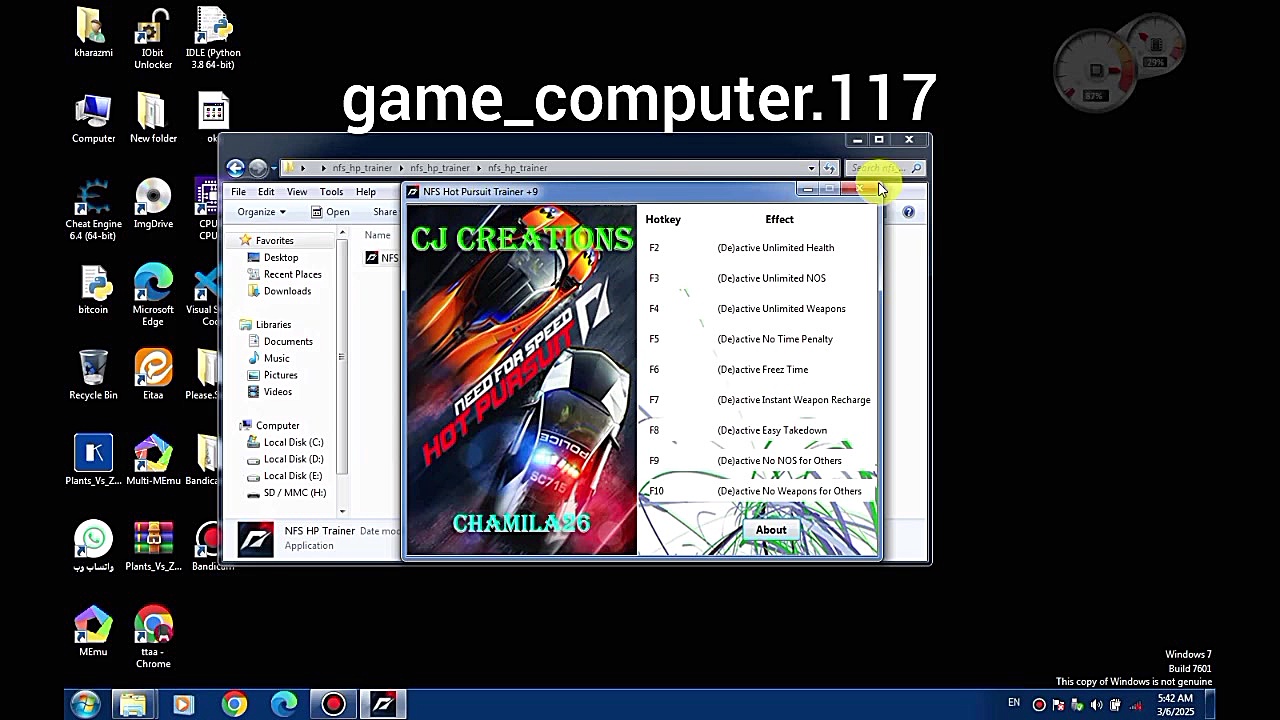Switch to NFS trainer taskbar button
Screen dimensions: 1280x720
(384, 705)
